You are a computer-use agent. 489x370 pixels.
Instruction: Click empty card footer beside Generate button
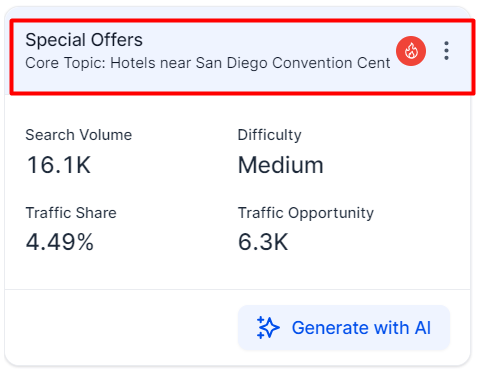click(x=120, y=328)
